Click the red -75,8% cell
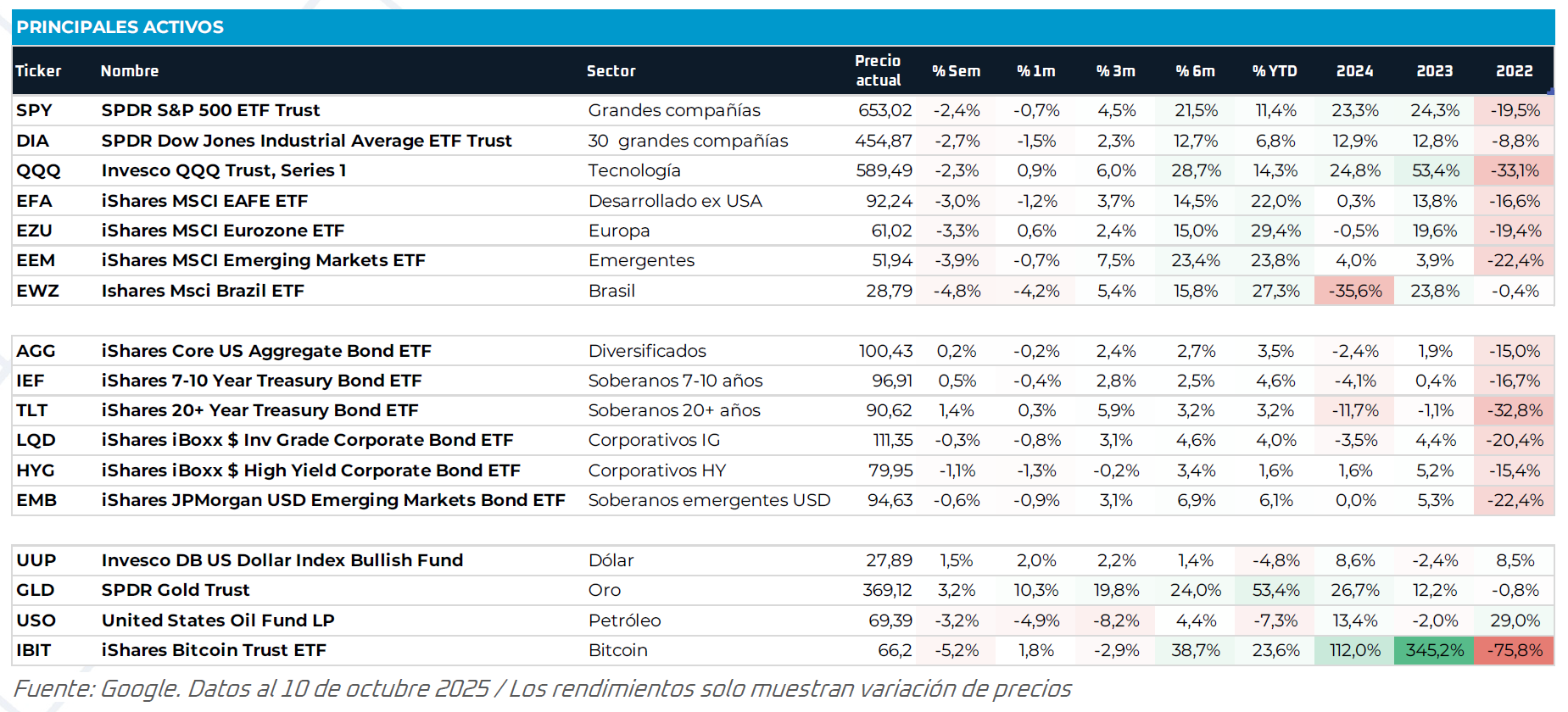This screenshot has height=712, width=1568. point(1515,650)
